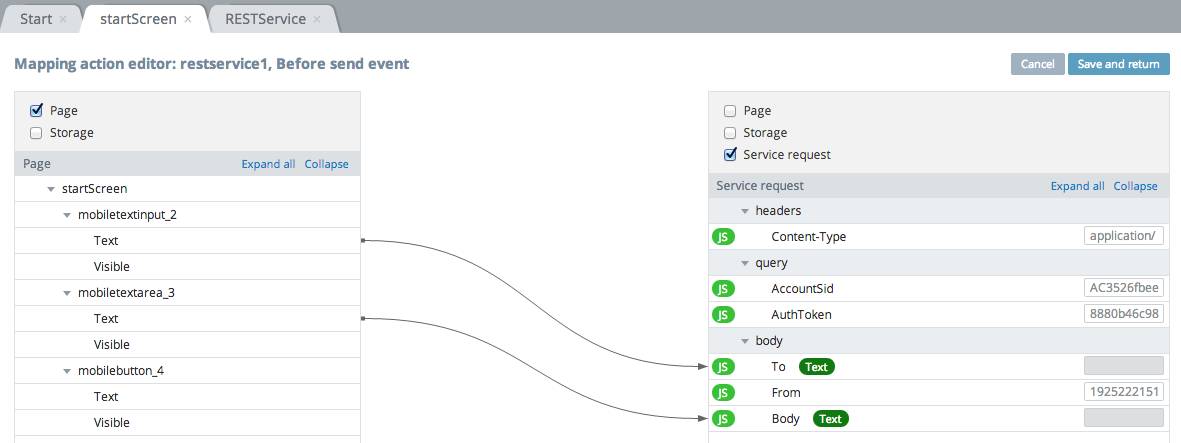Click the JS icon beside Content-Type
This screenshot has width=1181, height=443.
coord(723,237)
